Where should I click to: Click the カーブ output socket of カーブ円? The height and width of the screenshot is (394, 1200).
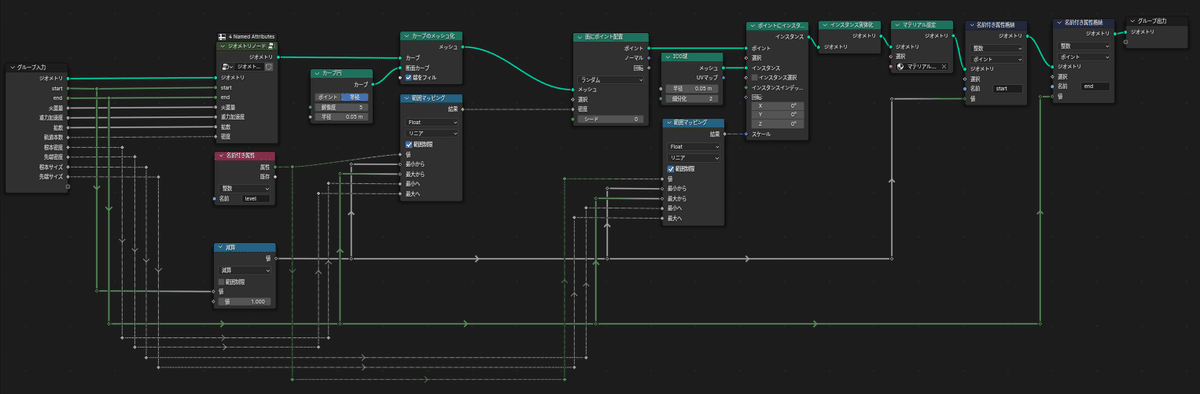coord(373,84)
